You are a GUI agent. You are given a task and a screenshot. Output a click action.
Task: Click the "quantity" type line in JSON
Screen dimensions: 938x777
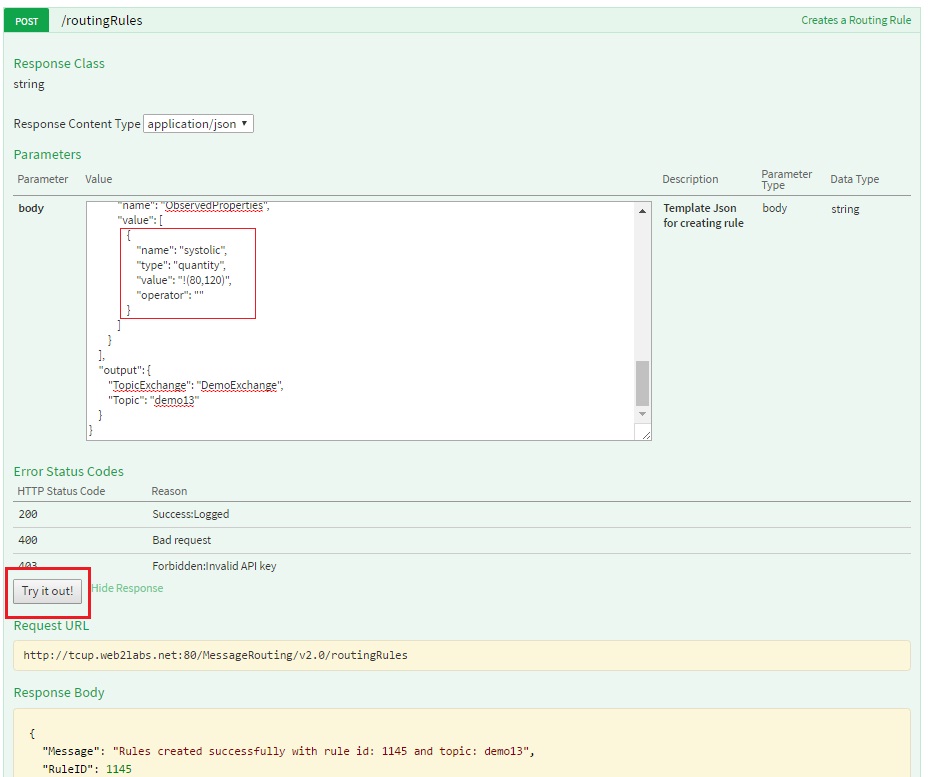(x=181, y=265)
